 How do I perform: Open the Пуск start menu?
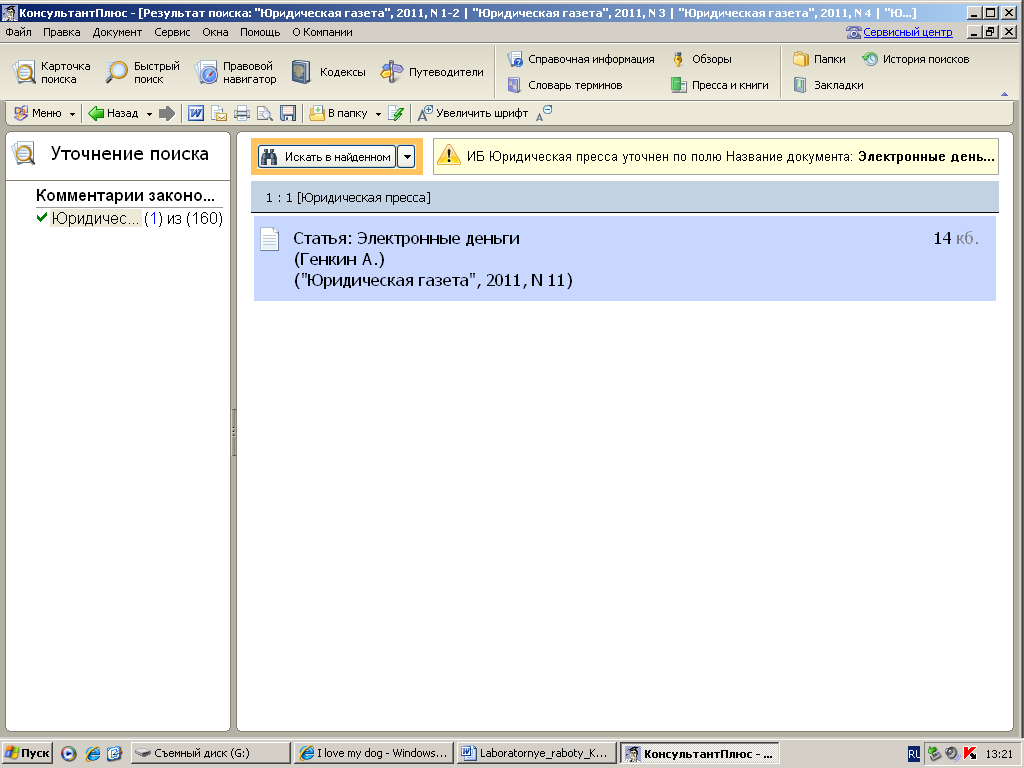coord(27,753)
